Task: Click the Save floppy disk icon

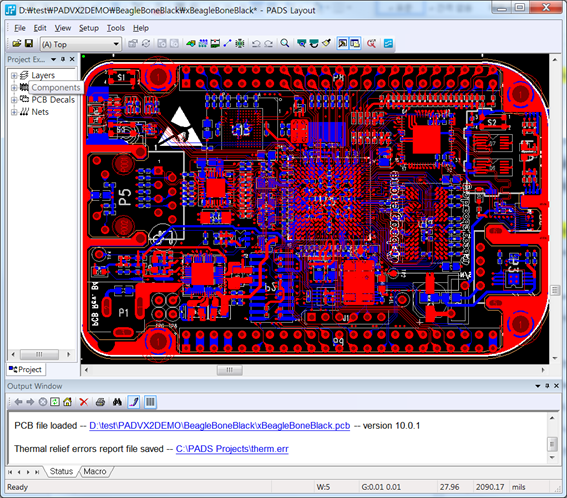Action: pyautogui.click(x=29, y=44)
